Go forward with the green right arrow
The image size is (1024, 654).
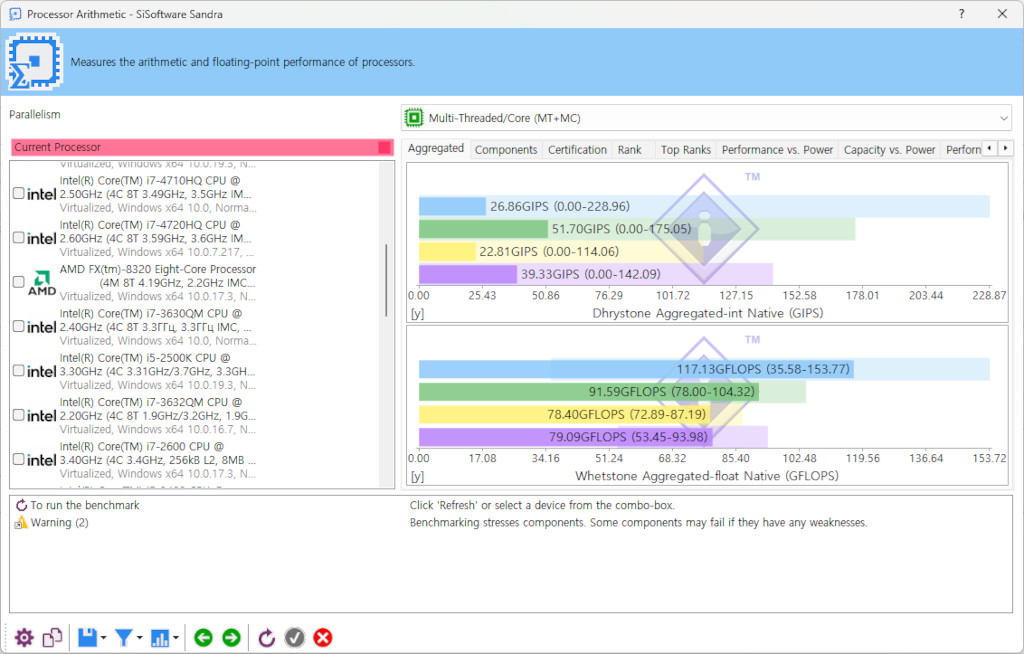pyautogui.click(x=231, y=638)
